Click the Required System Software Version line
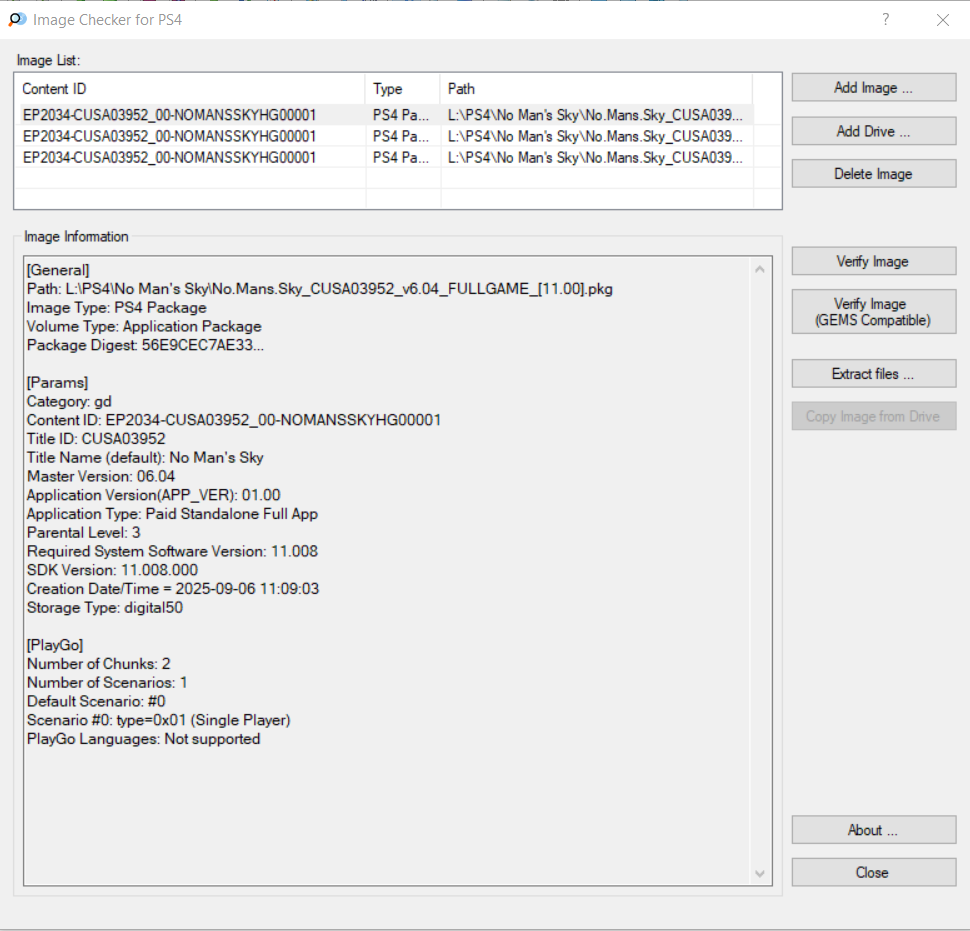The image size is (970, 931). 172,552
